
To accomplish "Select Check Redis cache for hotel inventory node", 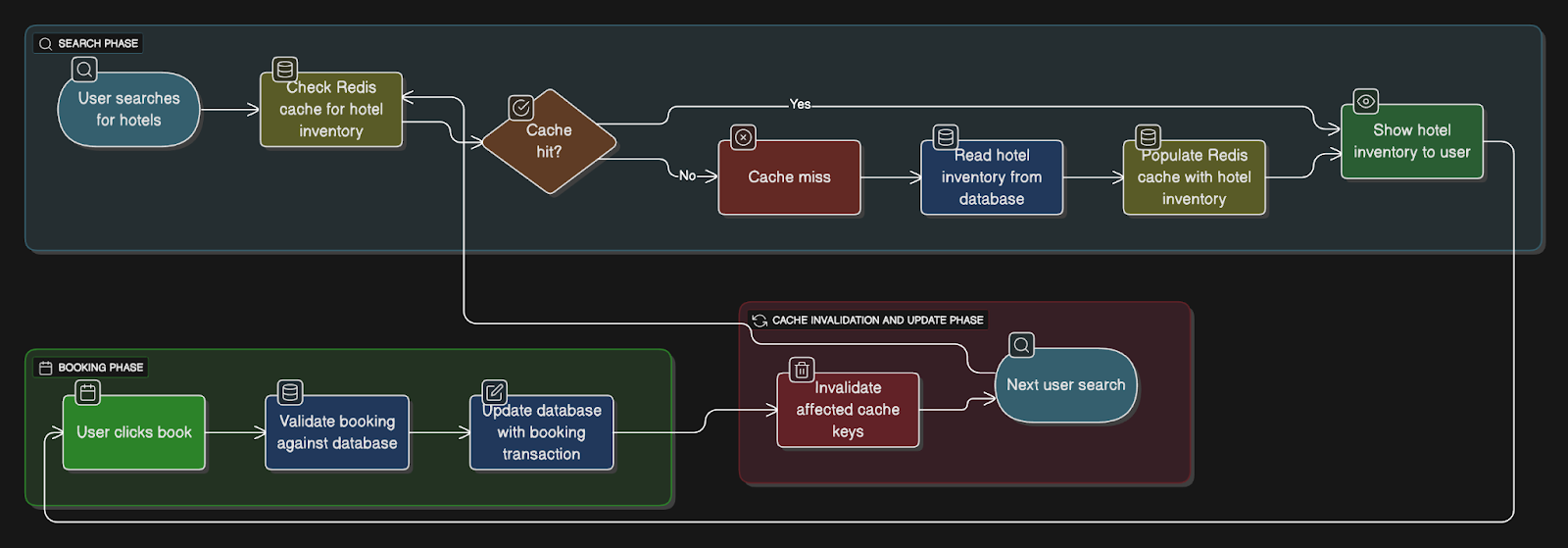I will [331, 110].
